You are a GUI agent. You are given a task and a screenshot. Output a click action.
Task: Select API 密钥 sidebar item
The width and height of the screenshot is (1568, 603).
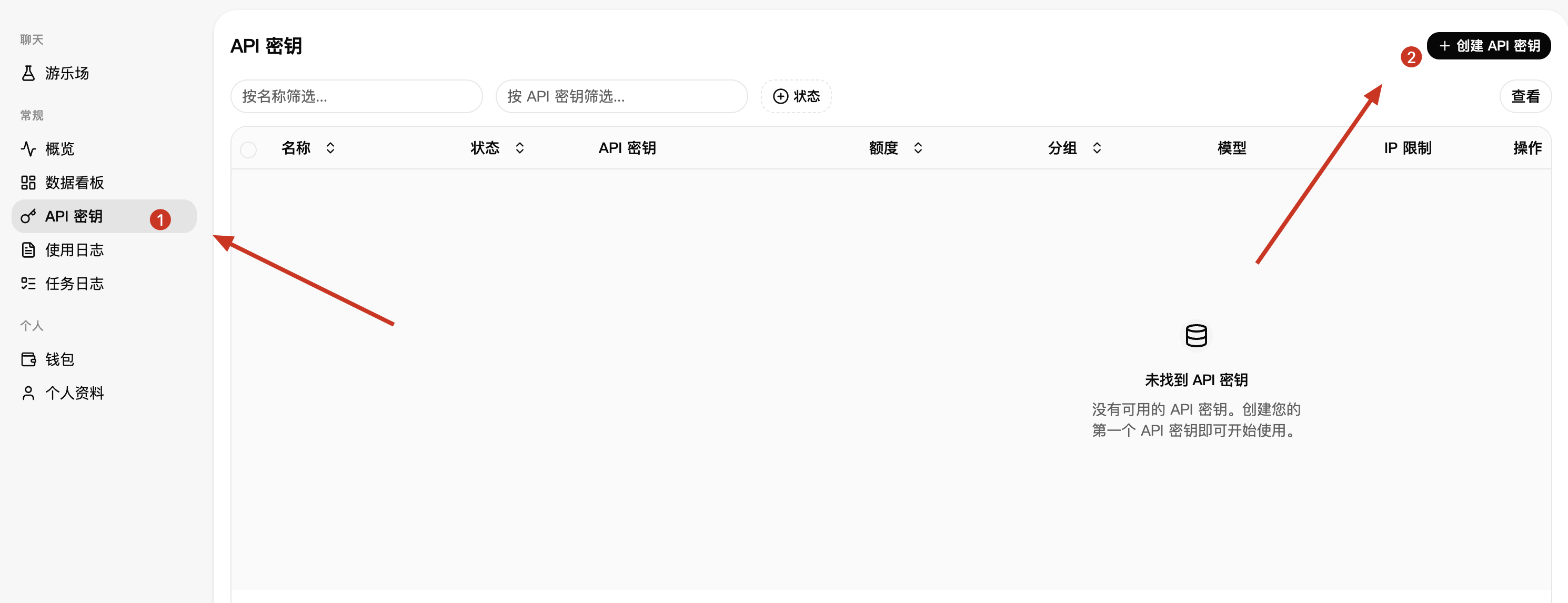pyautogui.click(x=104, y=217)
